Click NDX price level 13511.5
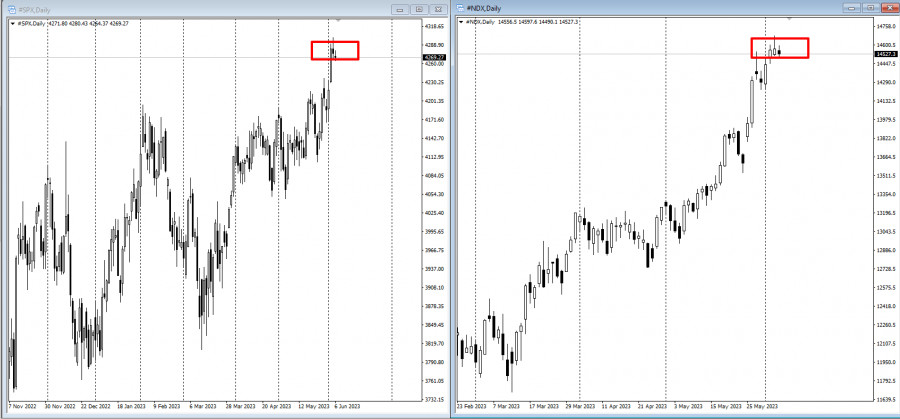 tap(887, 176)
